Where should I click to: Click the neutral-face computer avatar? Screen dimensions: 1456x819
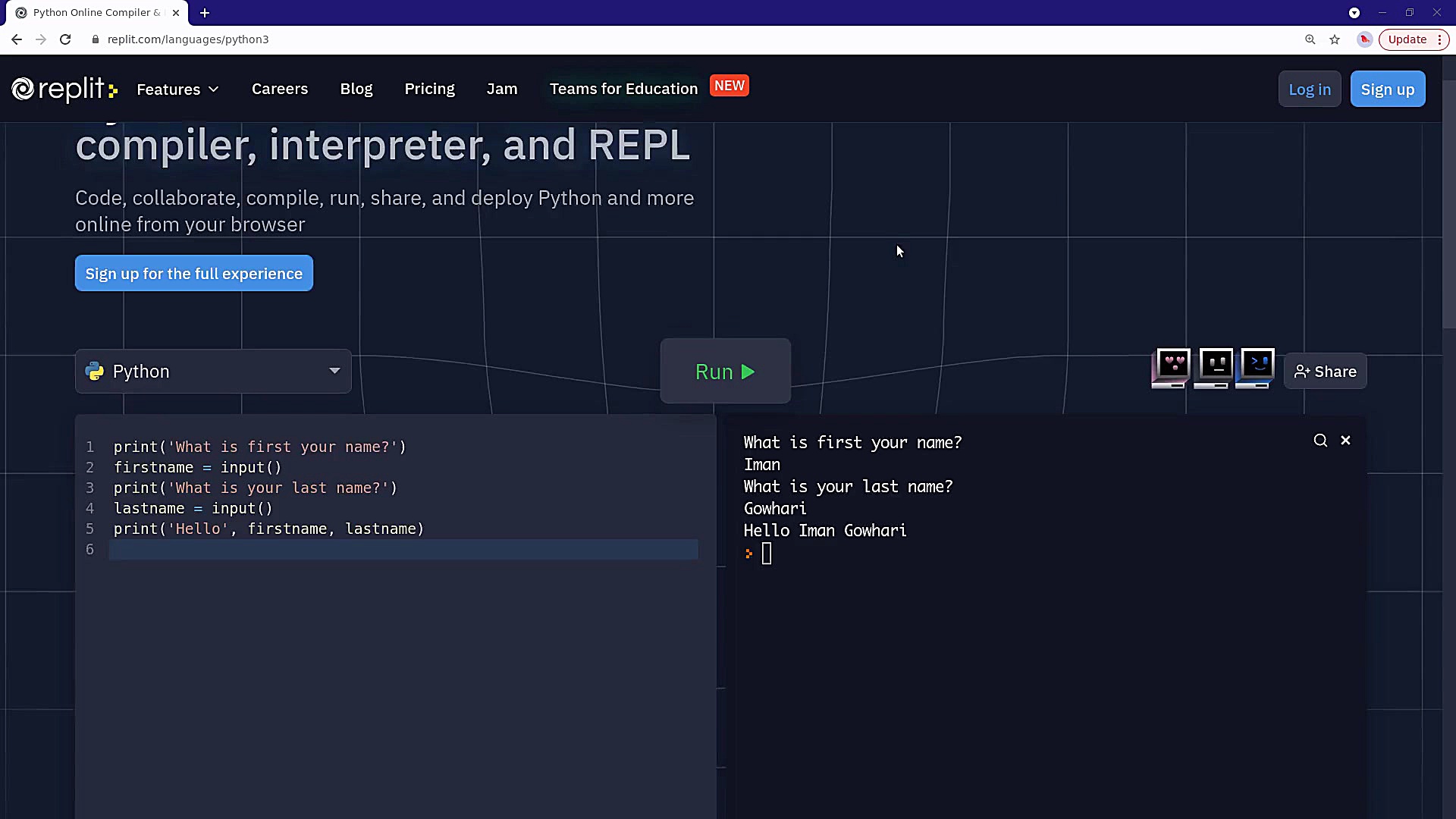tap(1214, 369)
